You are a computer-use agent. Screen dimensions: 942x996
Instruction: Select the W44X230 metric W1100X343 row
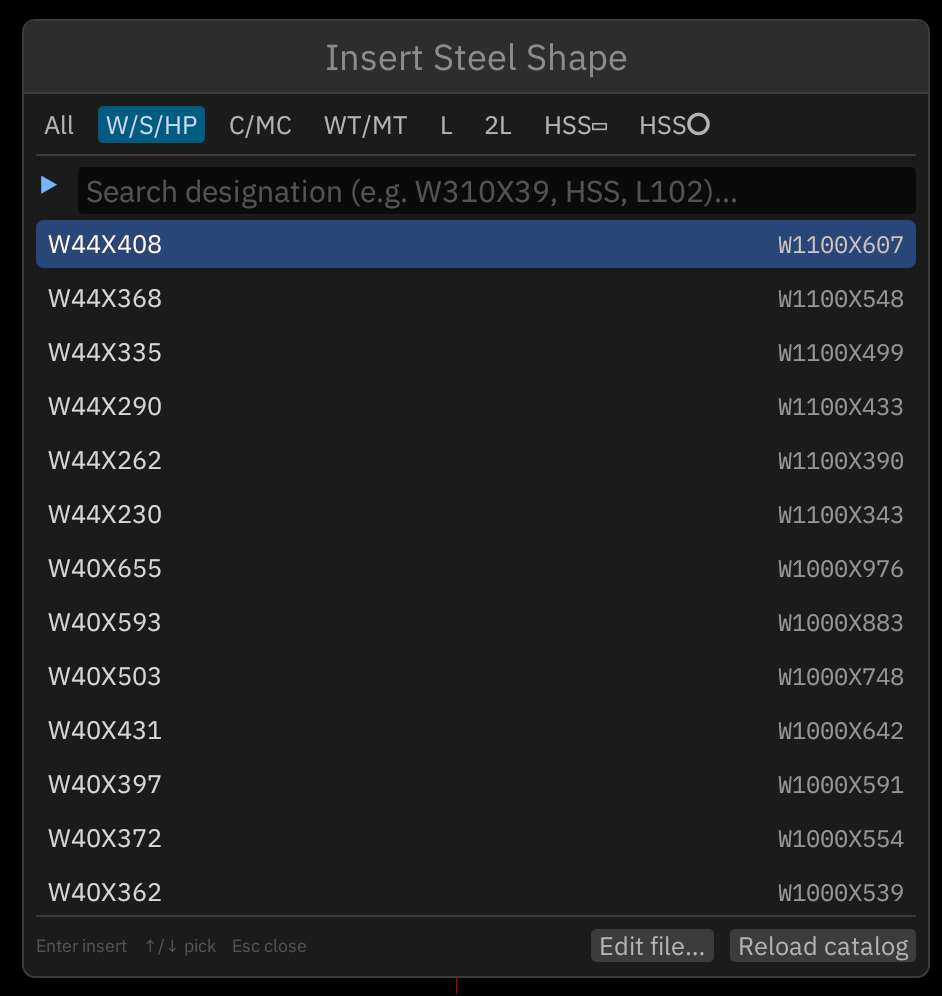point(476,514)
